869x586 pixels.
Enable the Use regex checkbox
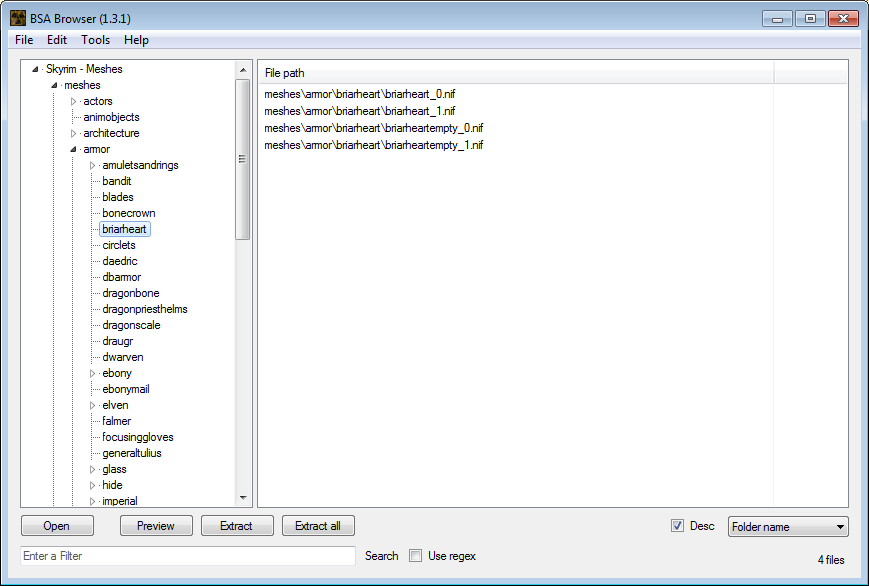coord(415,556)
